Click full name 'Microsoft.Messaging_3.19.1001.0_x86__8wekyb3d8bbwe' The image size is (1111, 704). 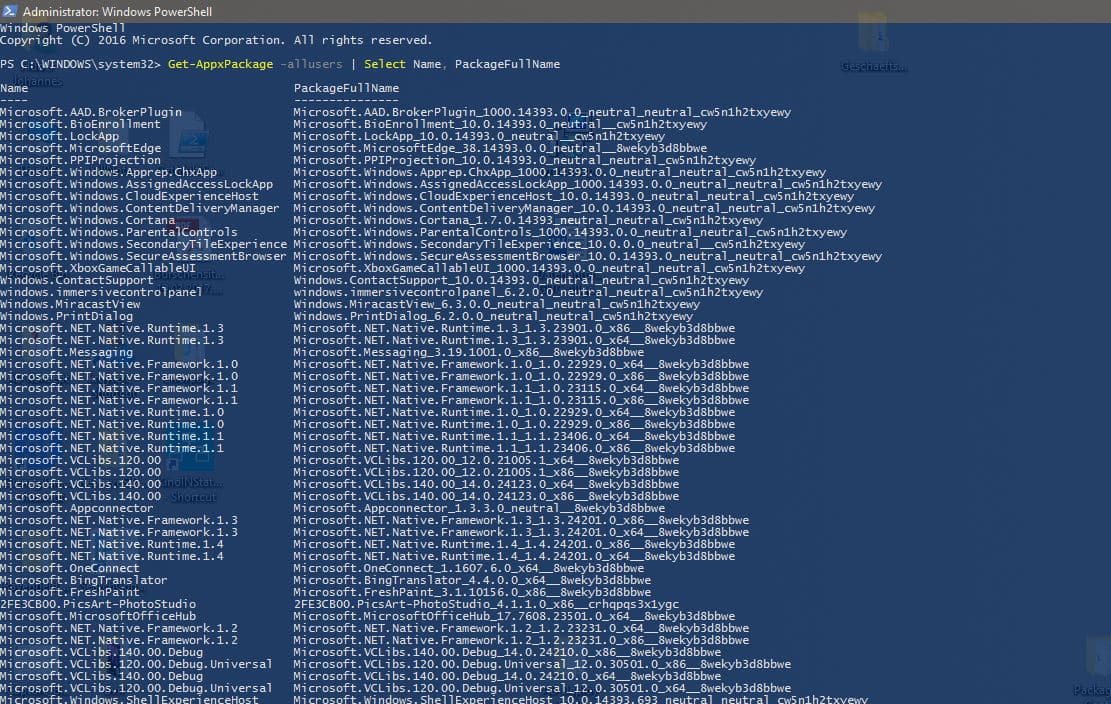[x=469, y=352]
